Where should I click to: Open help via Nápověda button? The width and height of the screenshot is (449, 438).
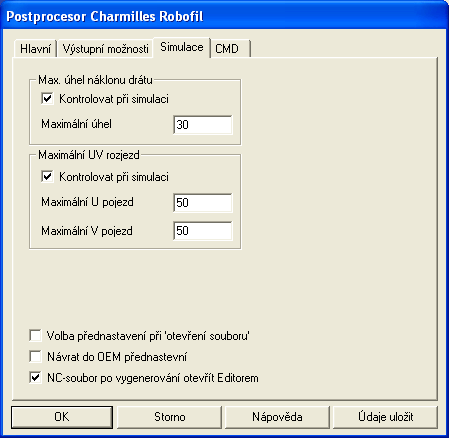click(x=277, y=417)
